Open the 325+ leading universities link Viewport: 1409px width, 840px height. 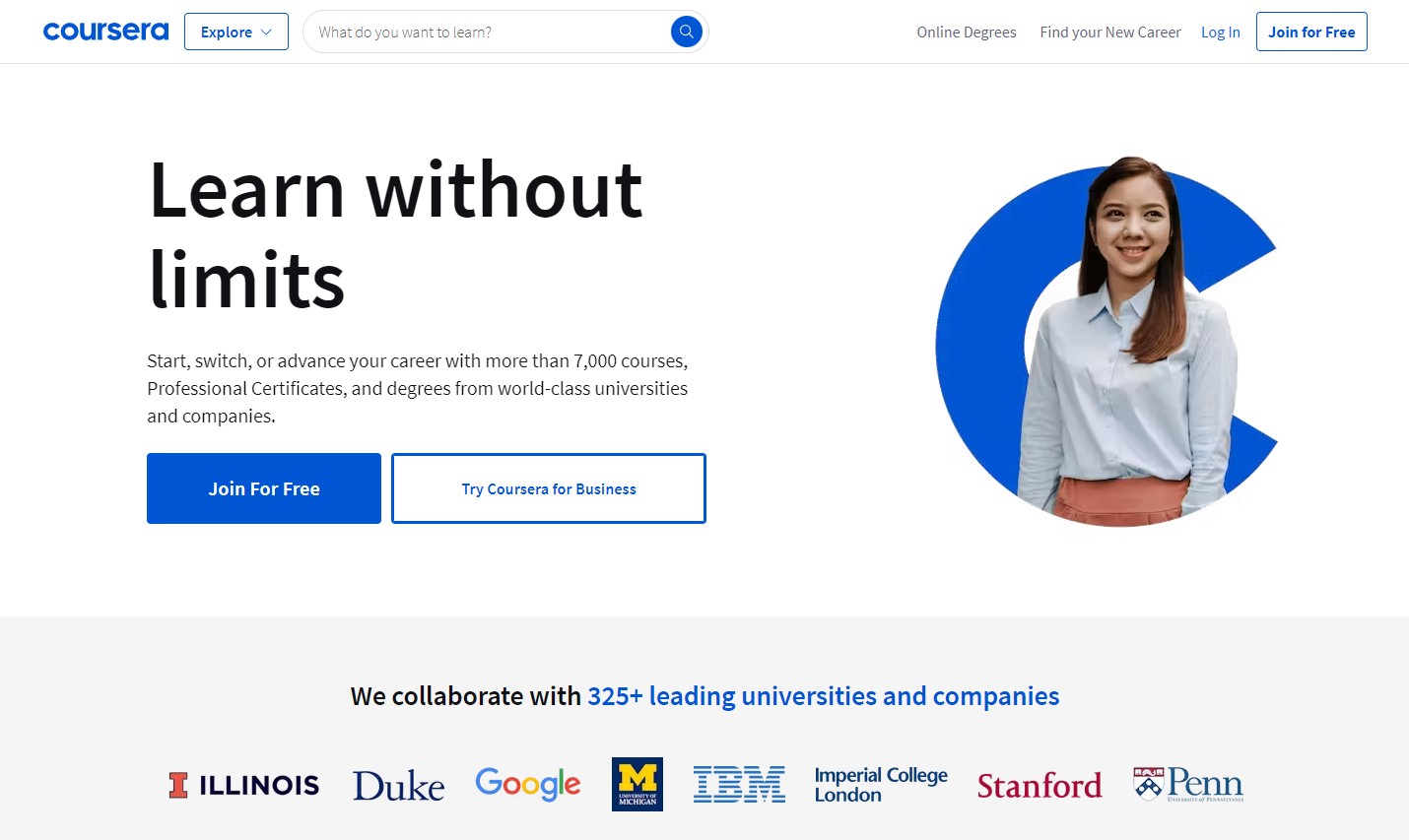pos(823,695)
